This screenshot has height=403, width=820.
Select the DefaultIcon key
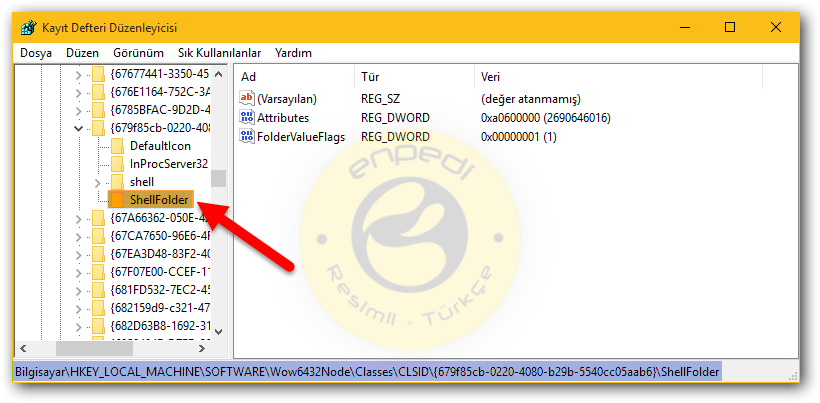pyautogui.click(x=161, y=146)
